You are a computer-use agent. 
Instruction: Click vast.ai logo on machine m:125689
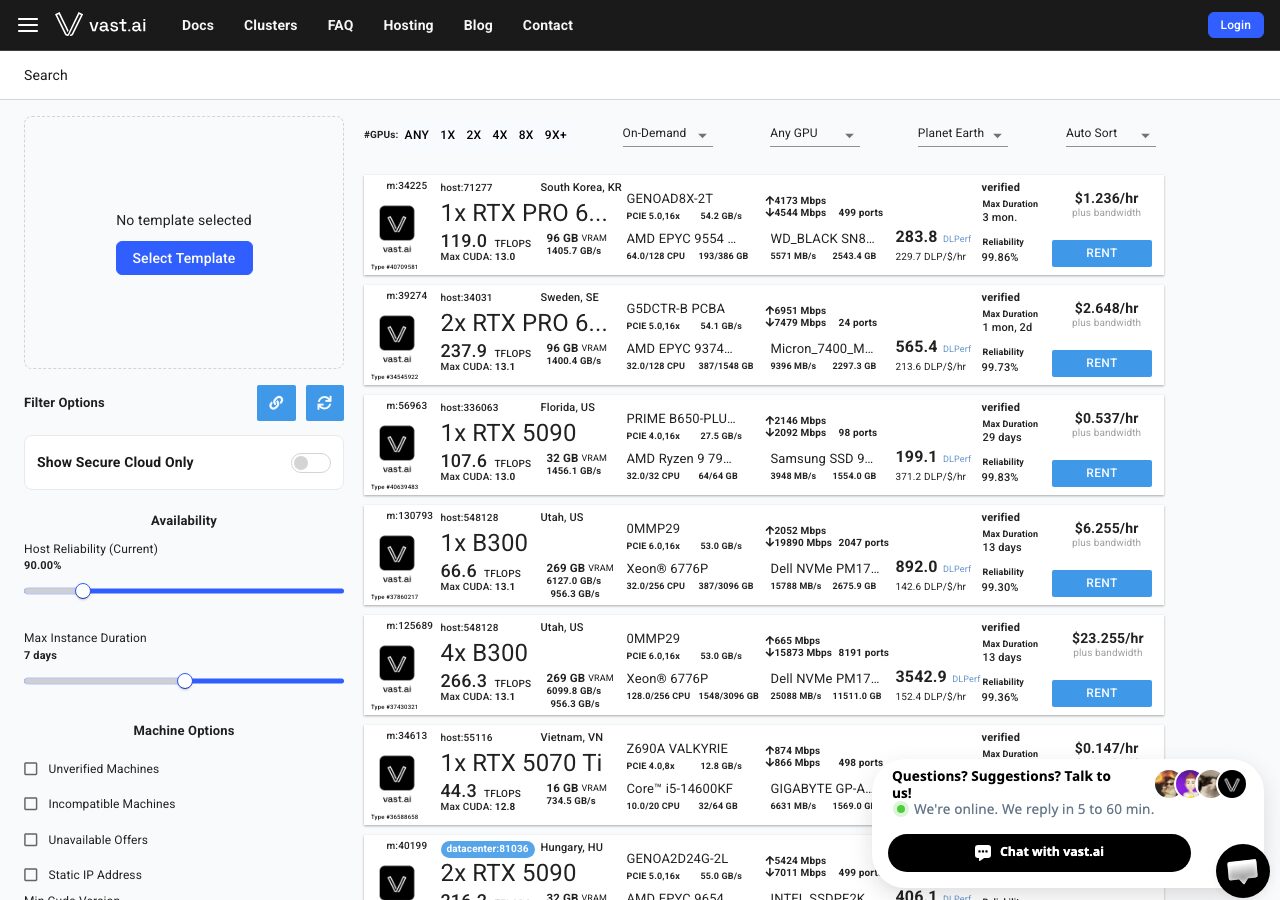click(397, 663)
